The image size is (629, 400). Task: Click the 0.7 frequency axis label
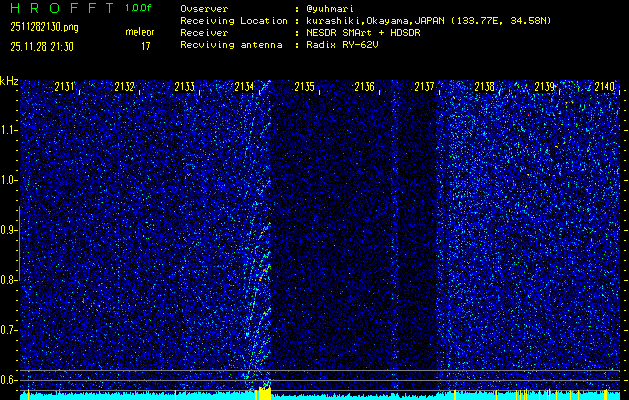[x=8, y=330]
